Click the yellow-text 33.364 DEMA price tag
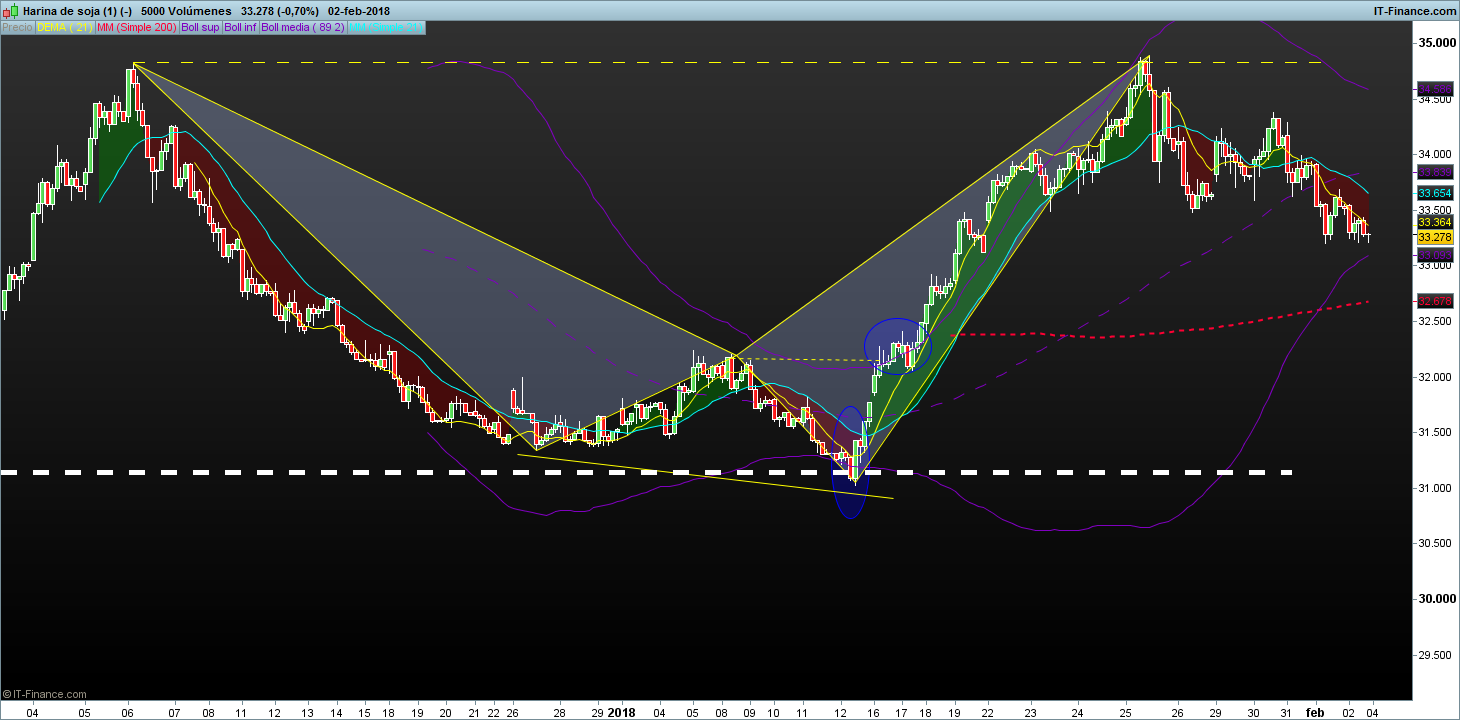 coord(1435,222)
